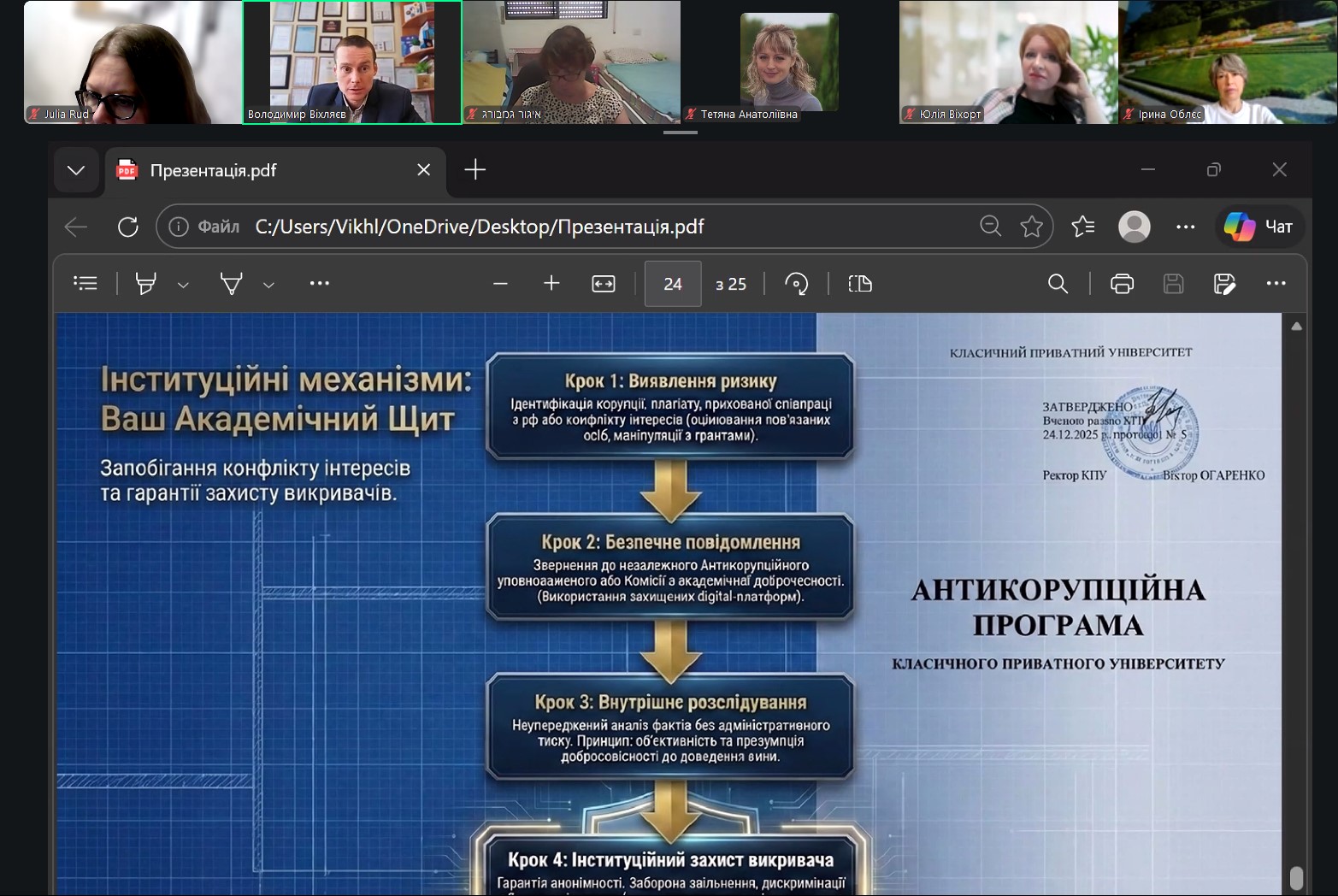Click the fit to width icon

(604, 283)
